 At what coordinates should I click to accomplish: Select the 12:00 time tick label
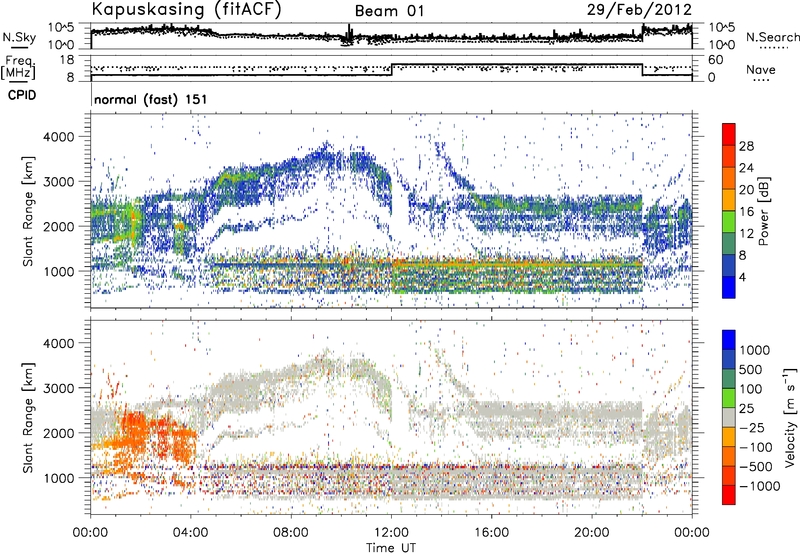tap(391, 533)
